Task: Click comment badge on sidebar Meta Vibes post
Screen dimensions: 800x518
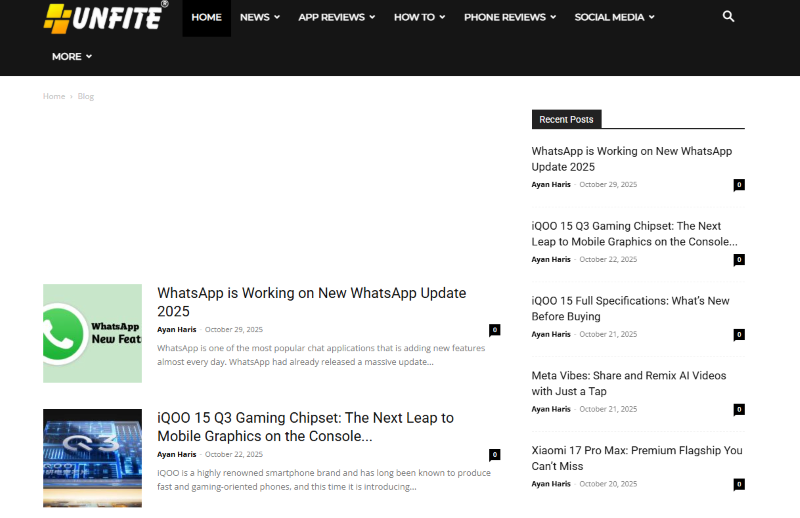Action: point(739,409)
